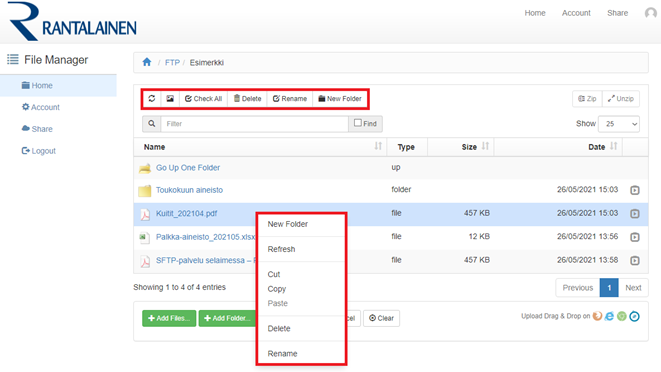661x372 pixels.
Task: Sort by Date column arrows
Action: pos(613,146)
